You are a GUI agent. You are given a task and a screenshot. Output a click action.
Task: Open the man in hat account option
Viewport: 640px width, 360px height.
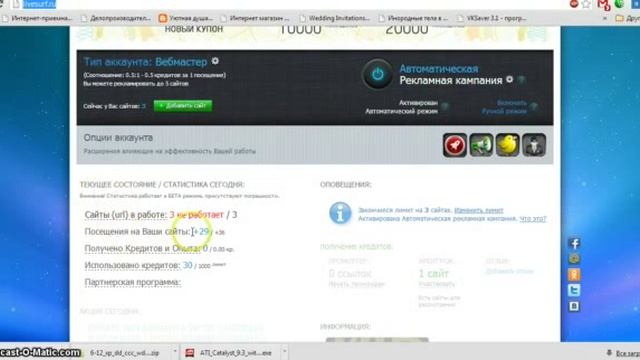point(534,145)
